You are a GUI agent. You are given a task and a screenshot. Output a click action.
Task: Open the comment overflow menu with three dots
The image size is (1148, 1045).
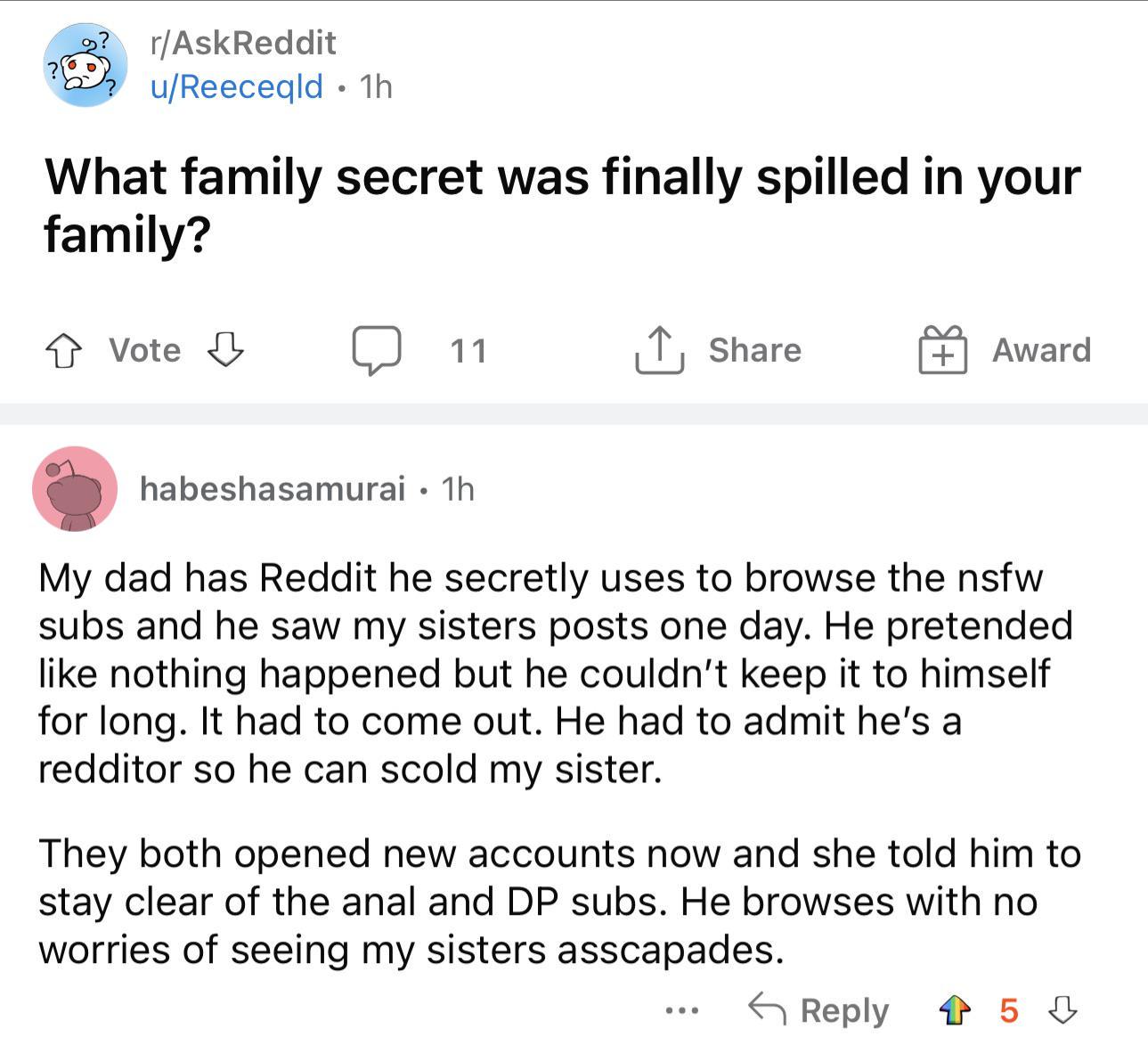(680, 1010)
